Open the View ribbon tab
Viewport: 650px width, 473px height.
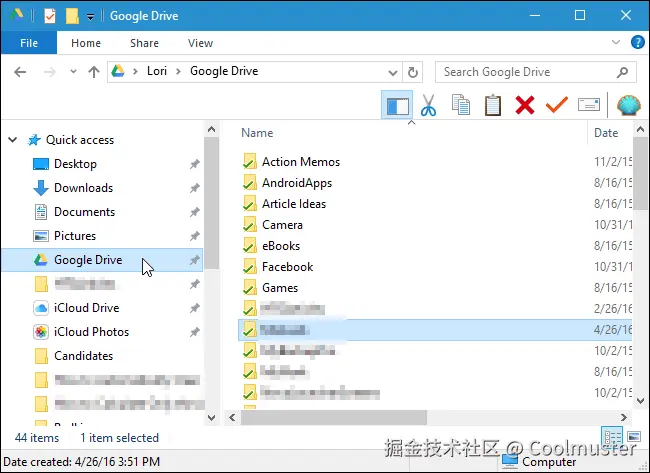click(x=200, y=43)
